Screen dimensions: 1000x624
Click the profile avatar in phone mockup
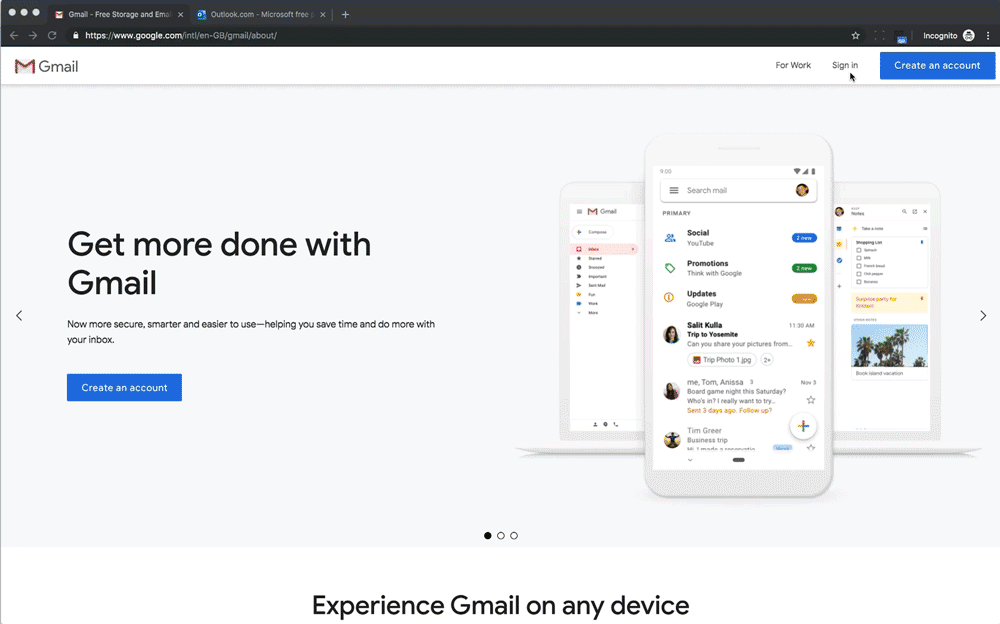802,190
